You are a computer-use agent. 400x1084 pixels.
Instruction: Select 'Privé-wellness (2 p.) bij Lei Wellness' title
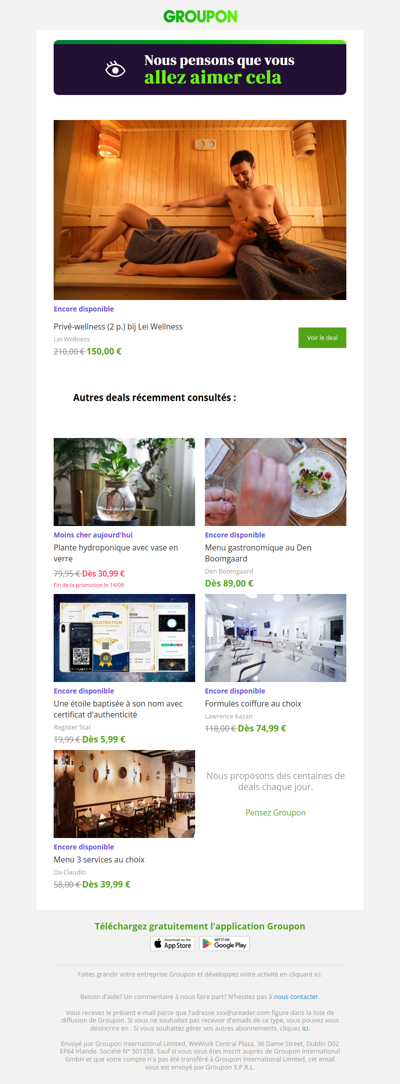pos(118,326)
